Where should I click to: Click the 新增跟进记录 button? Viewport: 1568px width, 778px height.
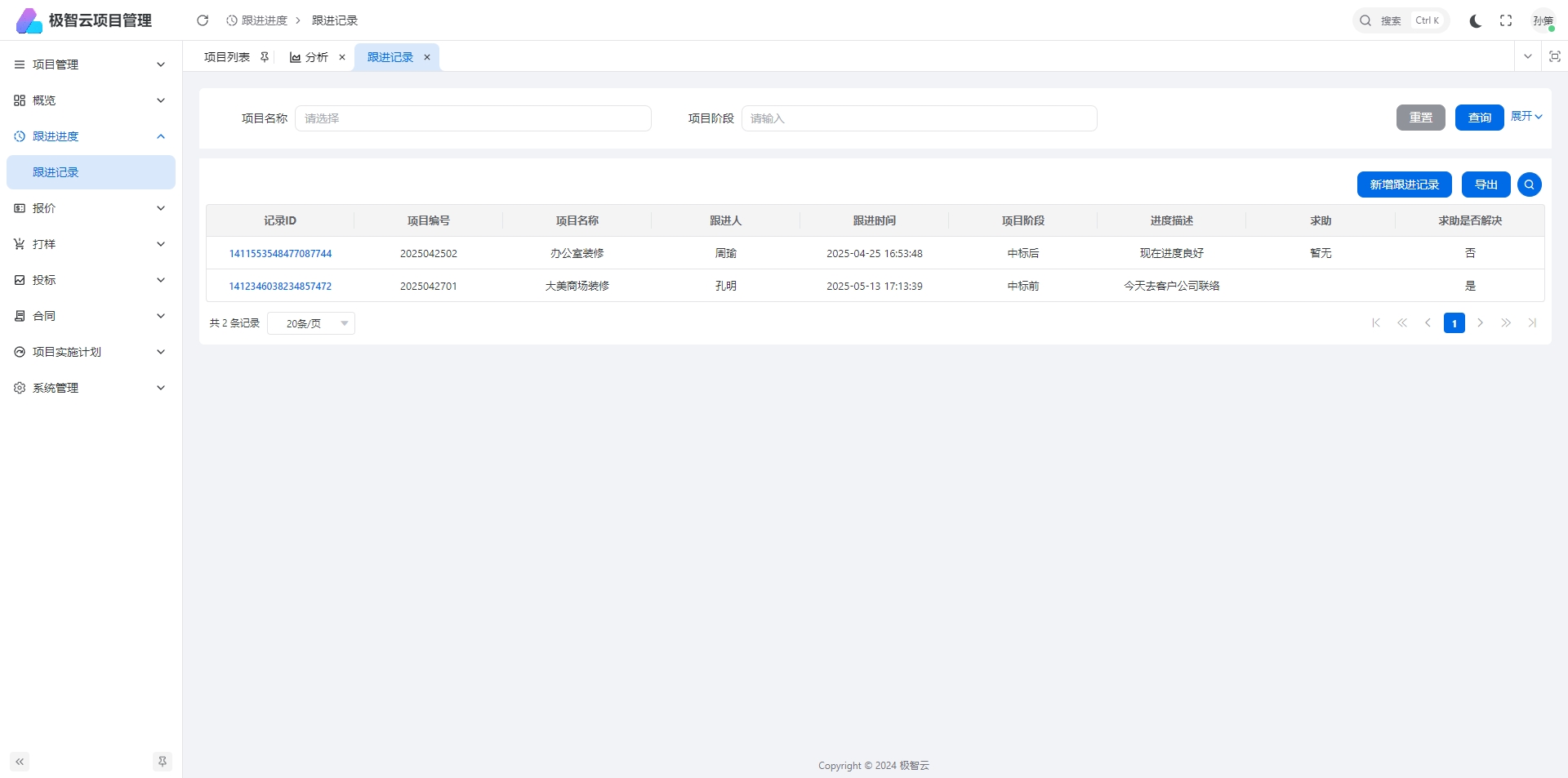(1404, 184)
